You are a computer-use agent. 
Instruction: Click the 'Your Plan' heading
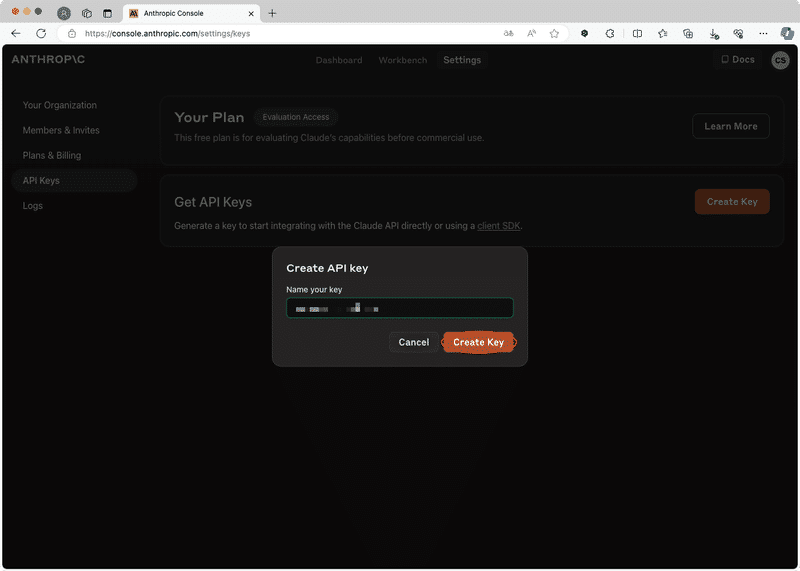point(209,117)
